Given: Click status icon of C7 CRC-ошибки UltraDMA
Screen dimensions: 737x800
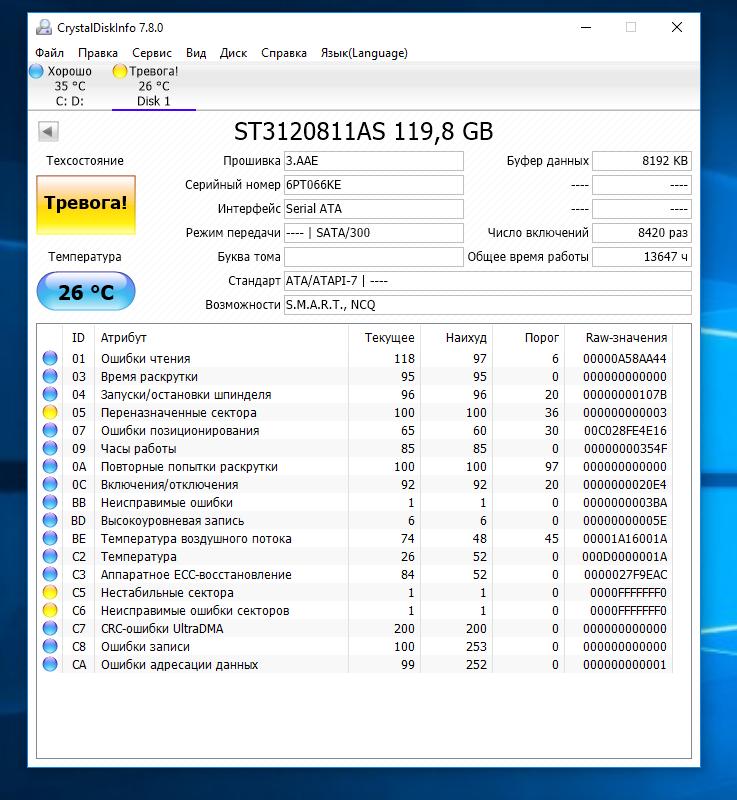Looking at the screenshot, I should tap(50, 628).
